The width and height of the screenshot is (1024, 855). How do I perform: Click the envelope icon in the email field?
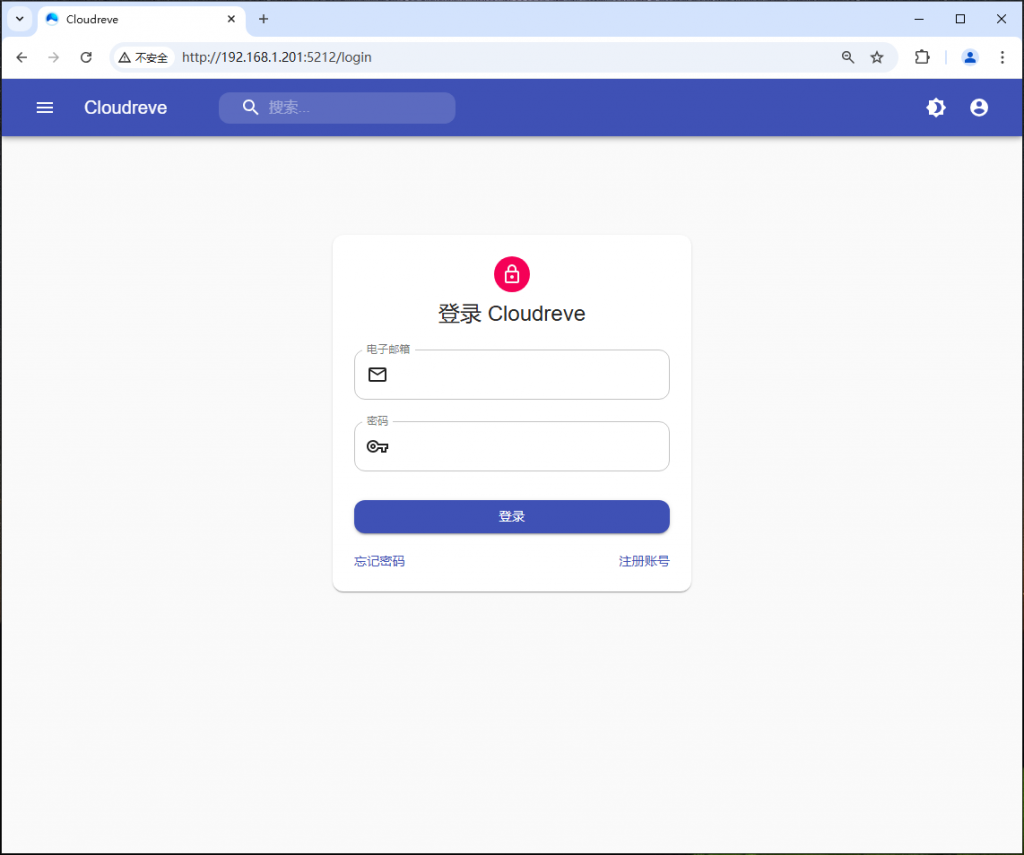(377, 374)
